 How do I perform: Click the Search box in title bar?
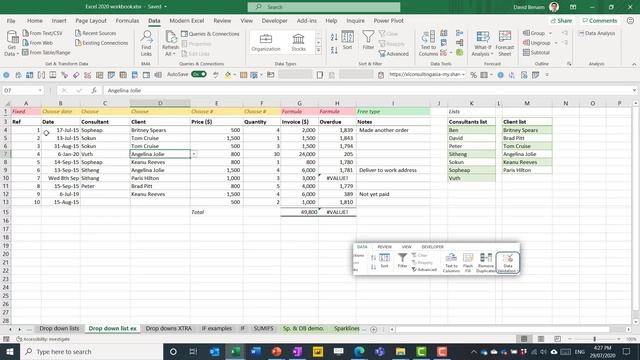324,7
